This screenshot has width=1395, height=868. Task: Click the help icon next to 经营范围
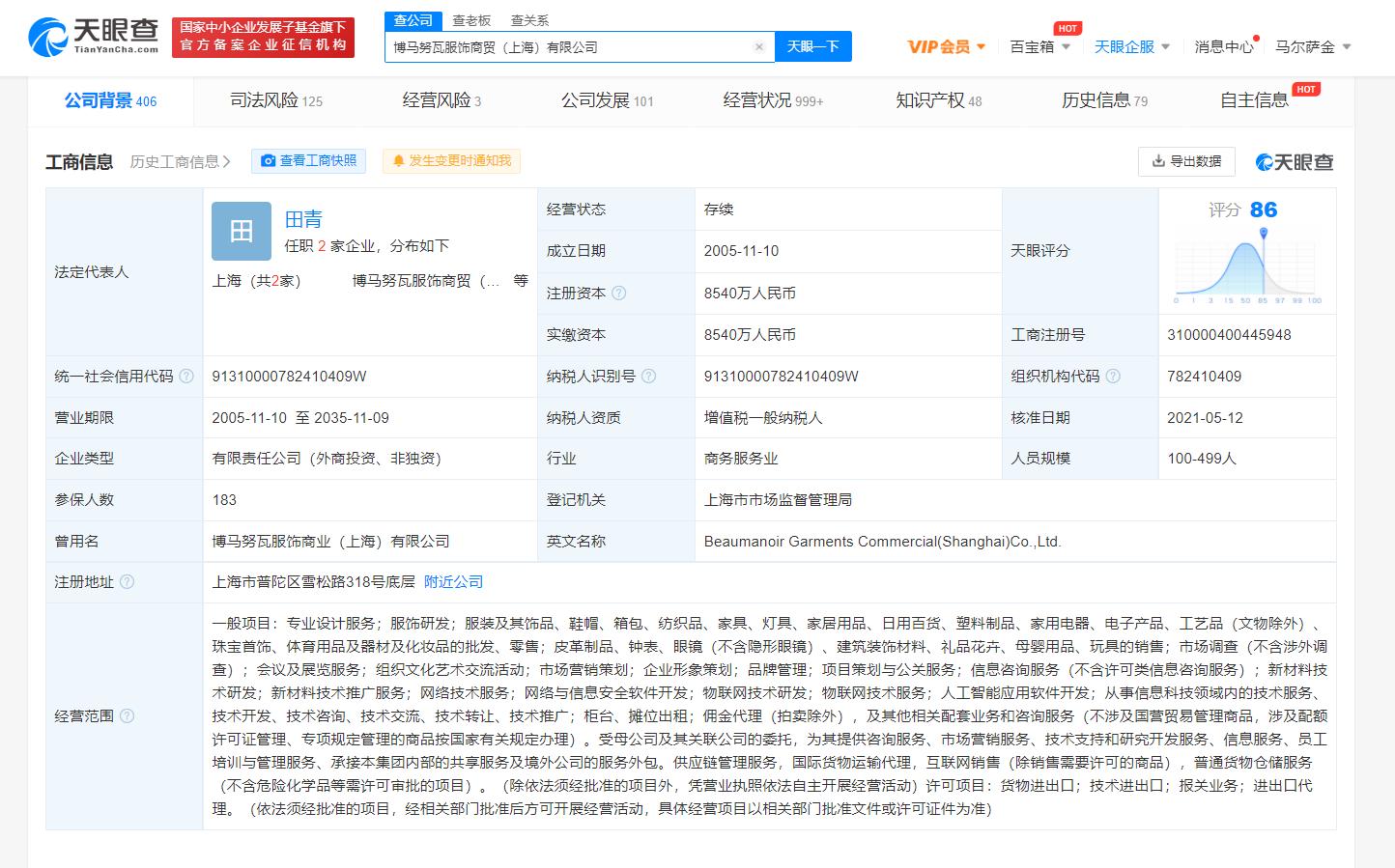click(x=127, y=716)
